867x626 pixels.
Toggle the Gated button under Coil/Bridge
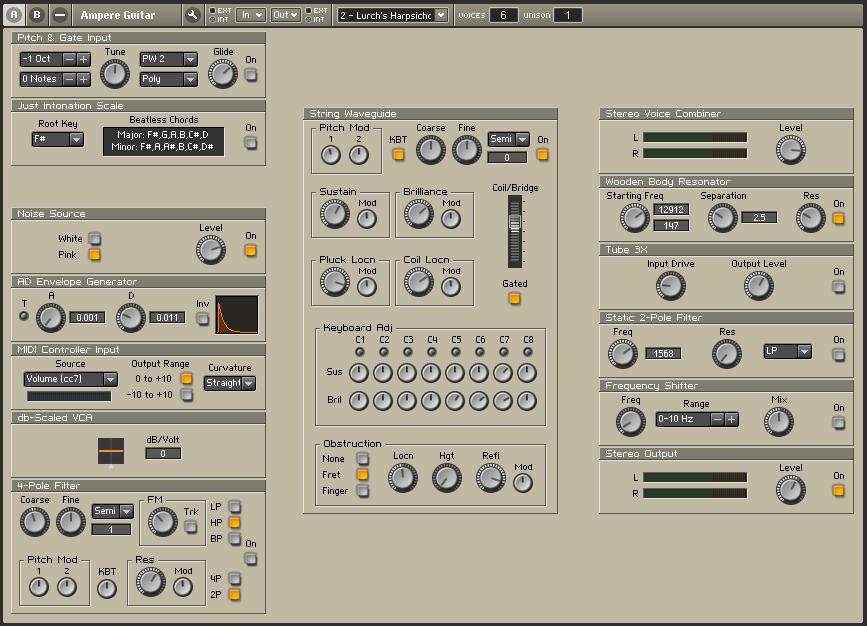tap(515, 298)
